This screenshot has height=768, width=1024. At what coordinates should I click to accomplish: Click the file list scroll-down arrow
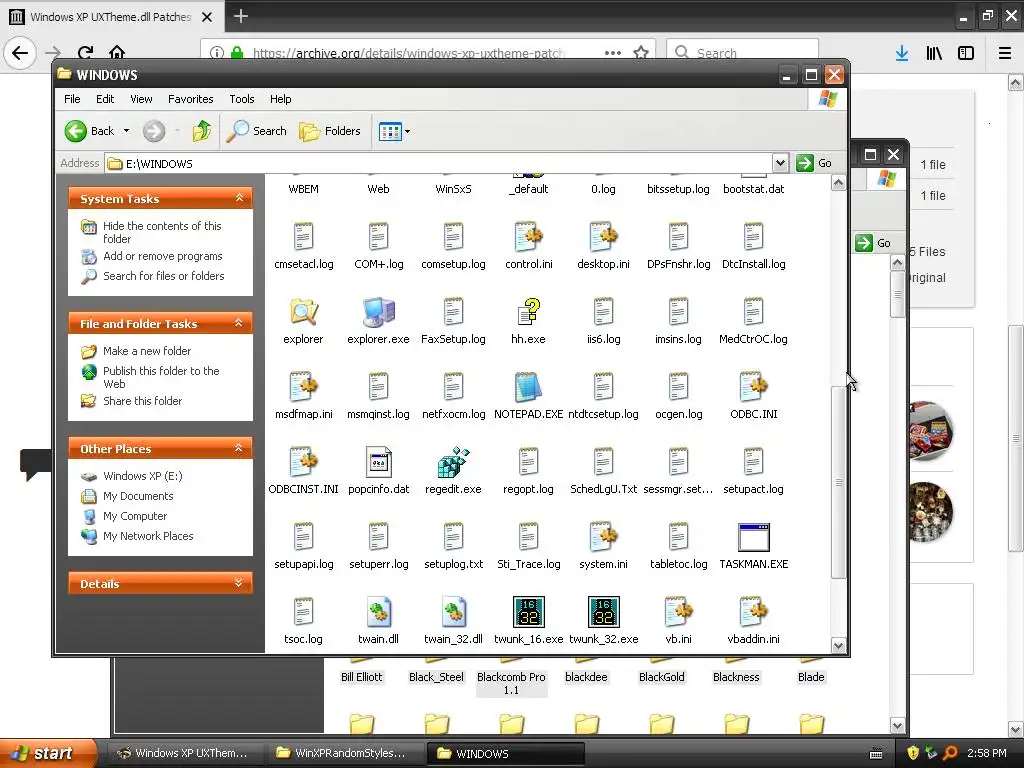pyautogui.click(x=839, y=646)
